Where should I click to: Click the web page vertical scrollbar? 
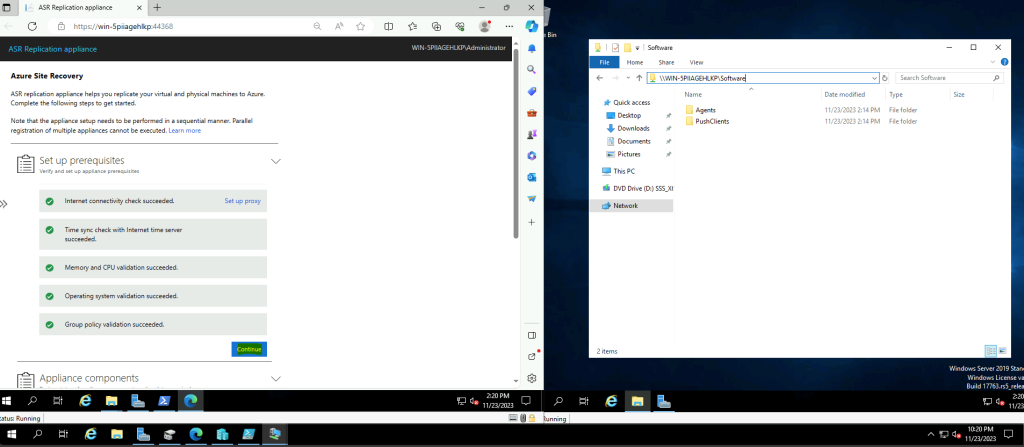(516, 142)
